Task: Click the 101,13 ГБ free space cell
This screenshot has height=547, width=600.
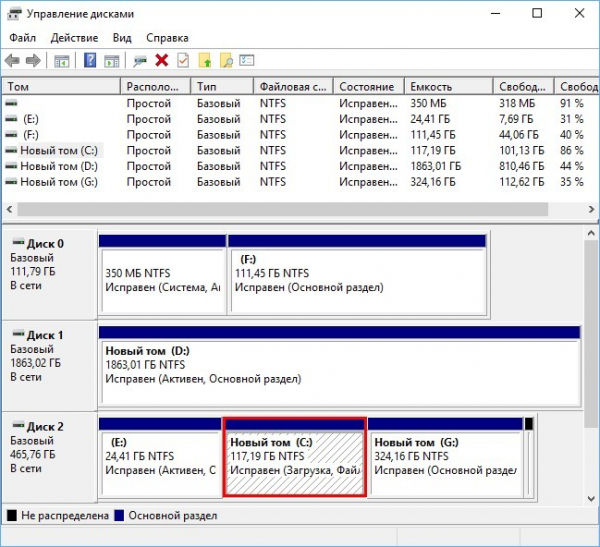Action: coord(521,150)
